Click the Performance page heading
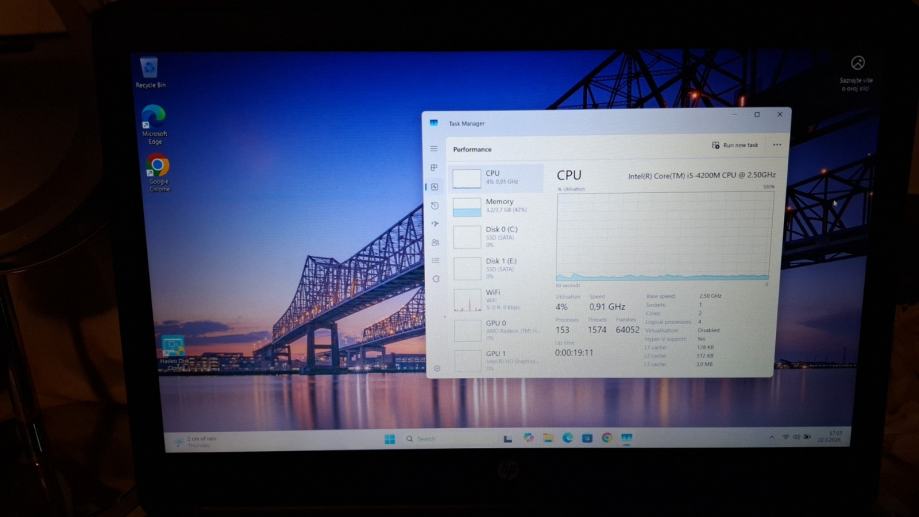This screenshot has height=517, width=919. (x=472, y=149)
